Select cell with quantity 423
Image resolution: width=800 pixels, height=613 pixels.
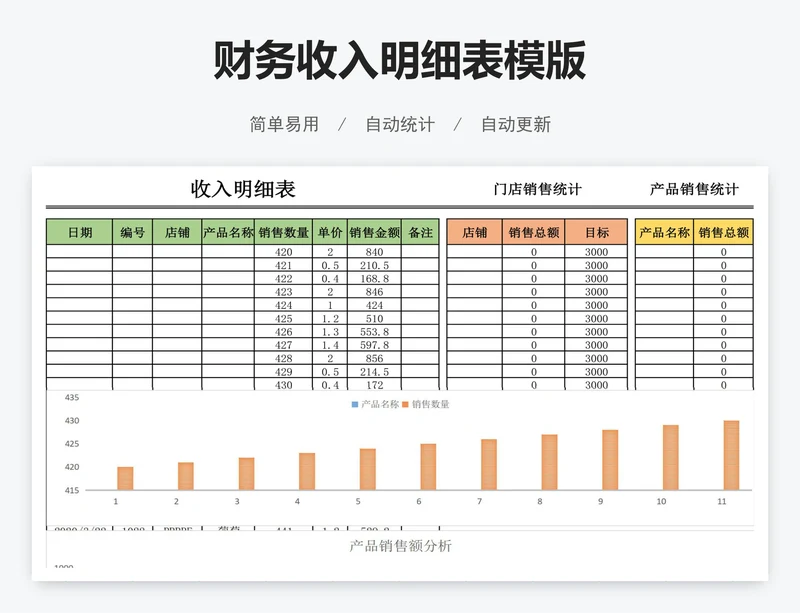[x=284, y=291]
